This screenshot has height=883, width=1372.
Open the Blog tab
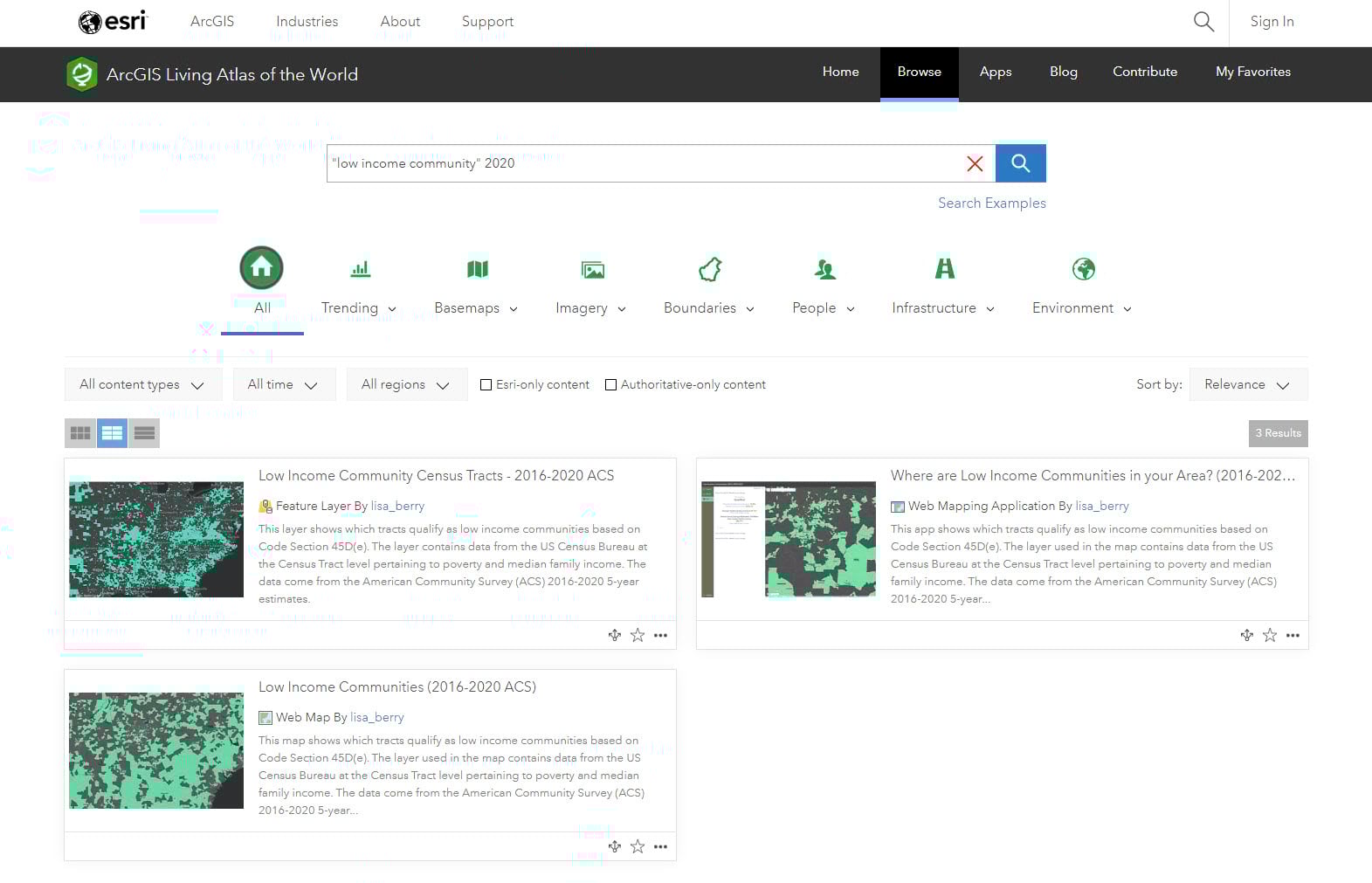tap(1063, 72)
